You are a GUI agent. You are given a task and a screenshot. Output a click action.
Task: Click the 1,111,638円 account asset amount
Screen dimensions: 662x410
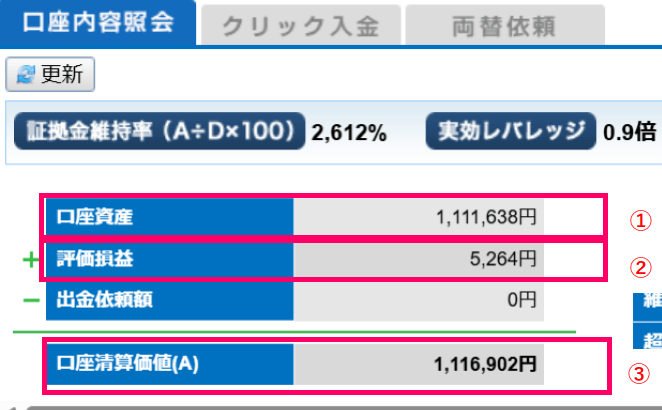(487, 217)
